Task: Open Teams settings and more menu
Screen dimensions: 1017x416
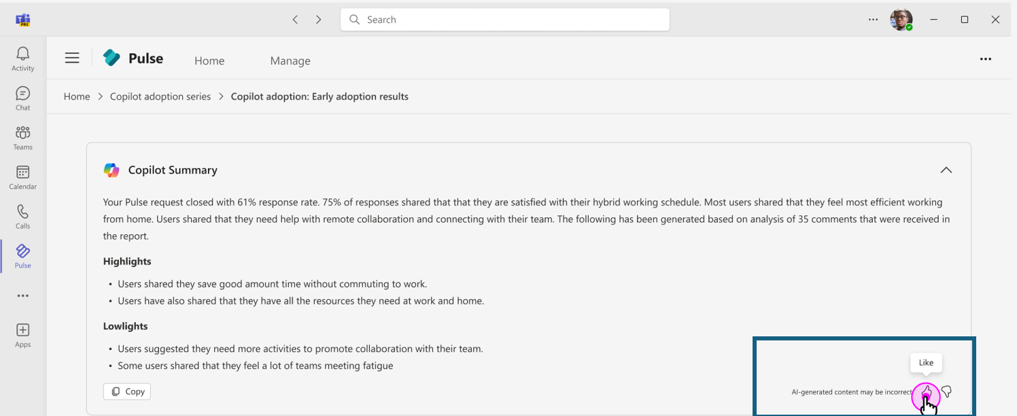Action: click(873, 19)
